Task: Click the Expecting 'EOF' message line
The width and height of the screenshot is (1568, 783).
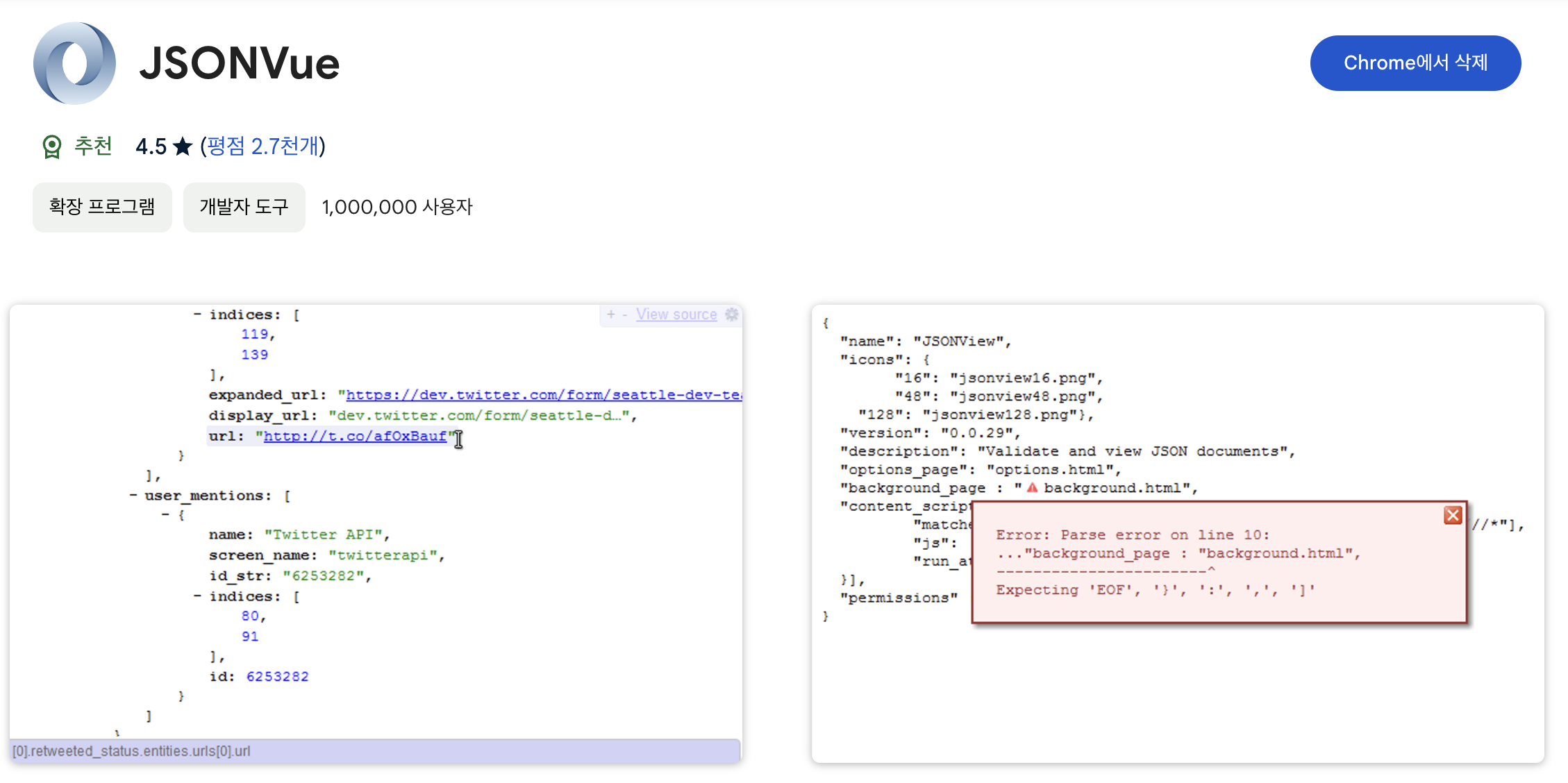Action: point(1156,590)
